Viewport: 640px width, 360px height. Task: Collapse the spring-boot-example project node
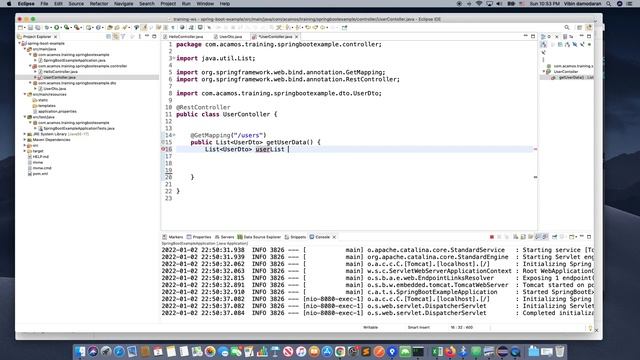pos(20,43)
